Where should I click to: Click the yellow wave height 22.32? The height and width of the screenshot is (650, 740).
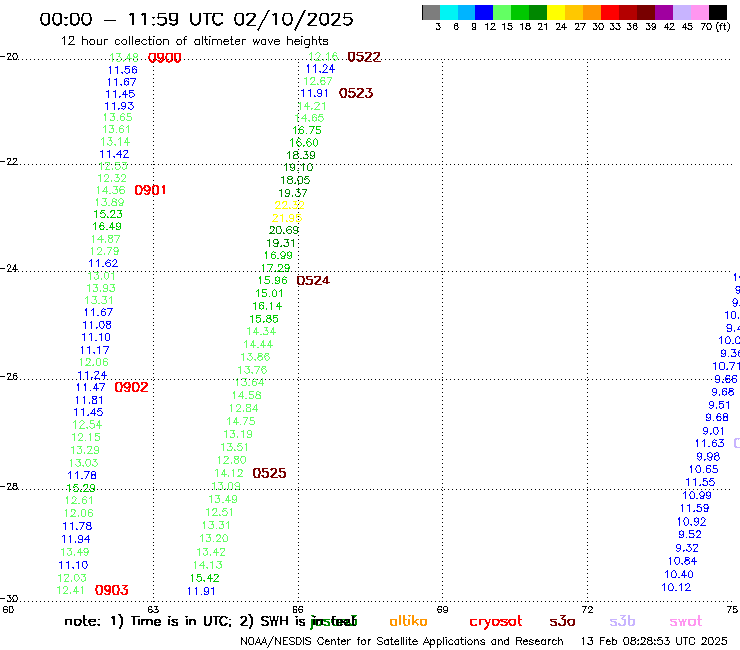[289, 205]
